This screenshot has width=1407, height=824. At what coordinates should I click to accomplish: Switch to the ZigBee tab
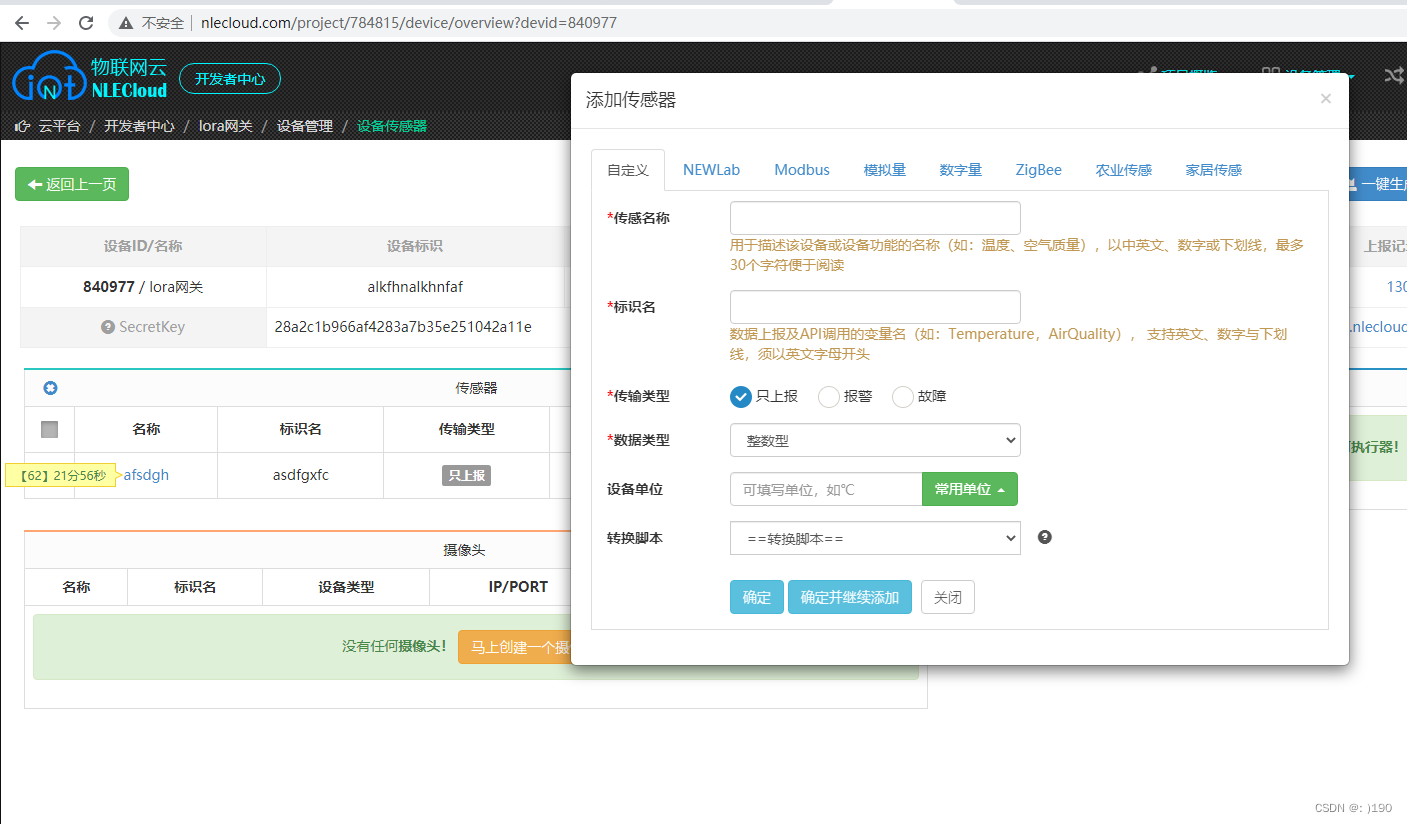point(1038,170)
